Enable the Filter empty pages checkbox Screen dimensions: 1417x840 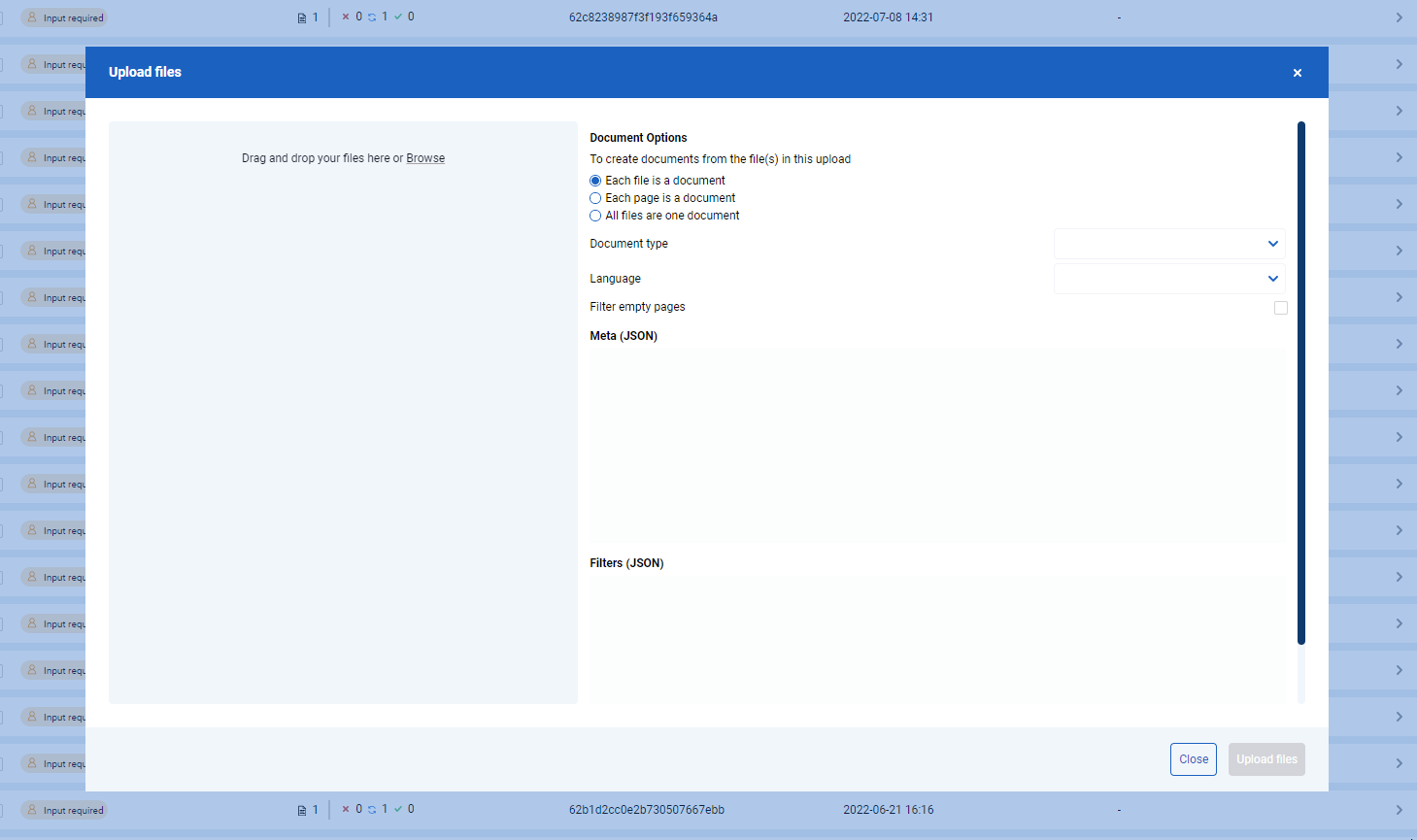pyautogui.click(x=1280, y=308)
